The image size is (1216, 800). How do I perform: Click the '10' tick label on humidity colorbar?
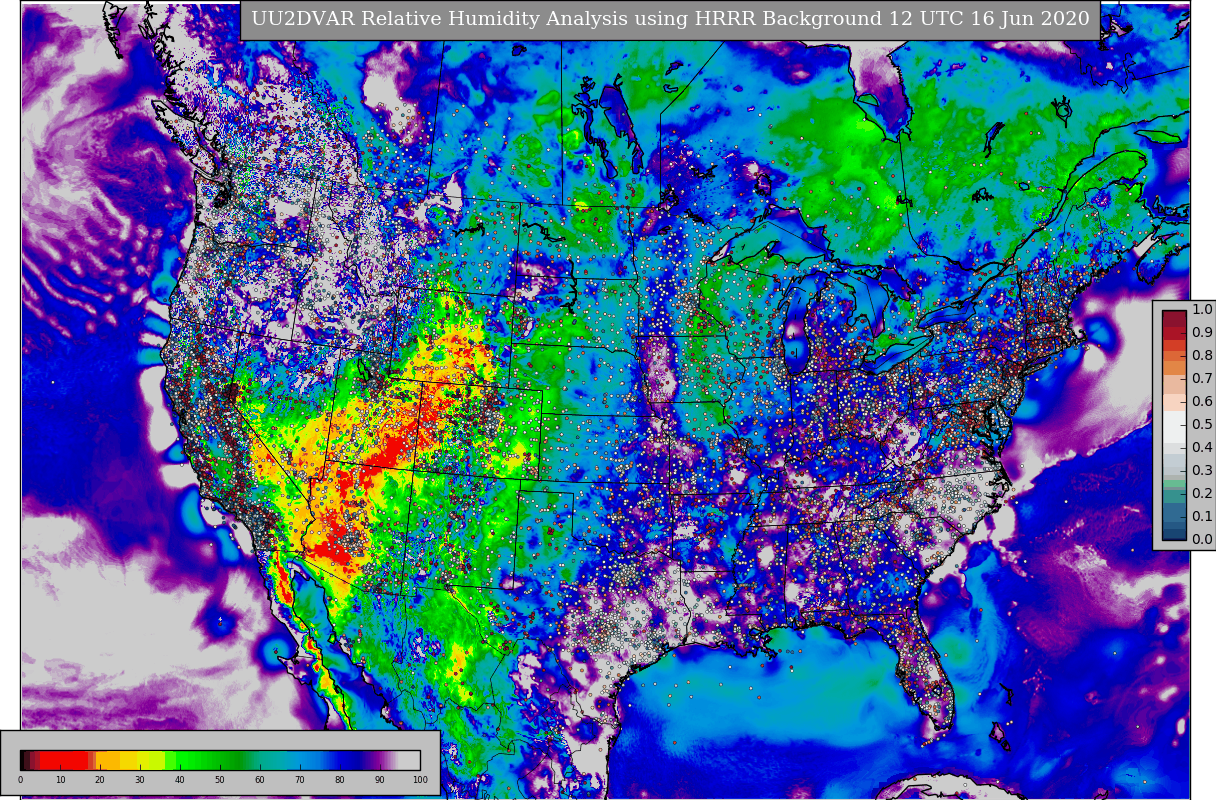60,779
